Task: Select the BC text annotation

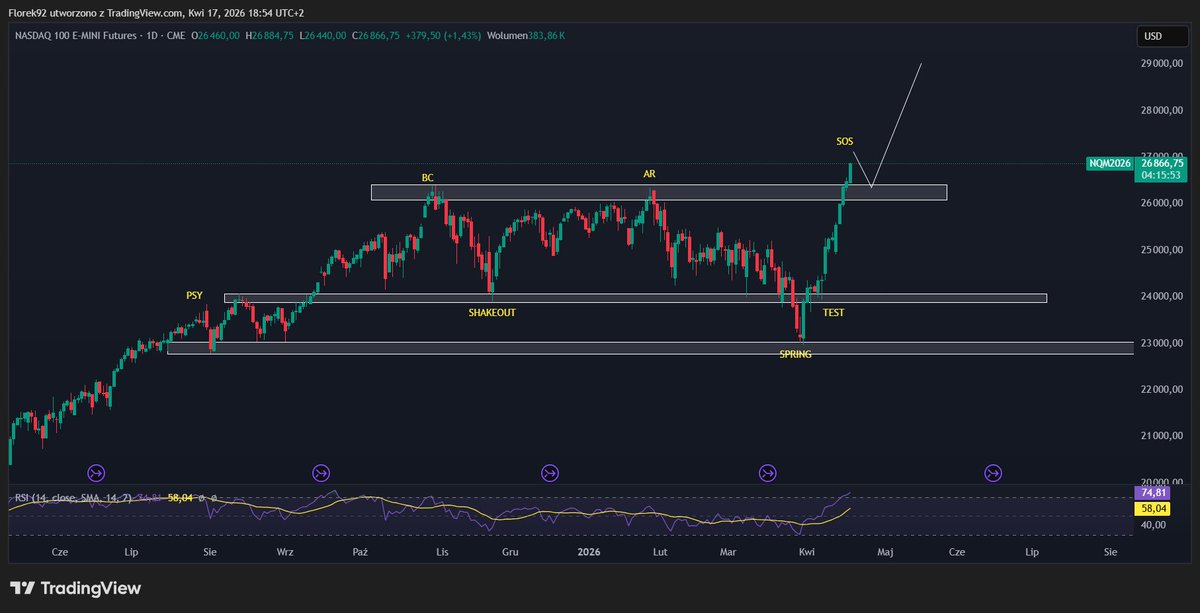Action: pos(428,178)
